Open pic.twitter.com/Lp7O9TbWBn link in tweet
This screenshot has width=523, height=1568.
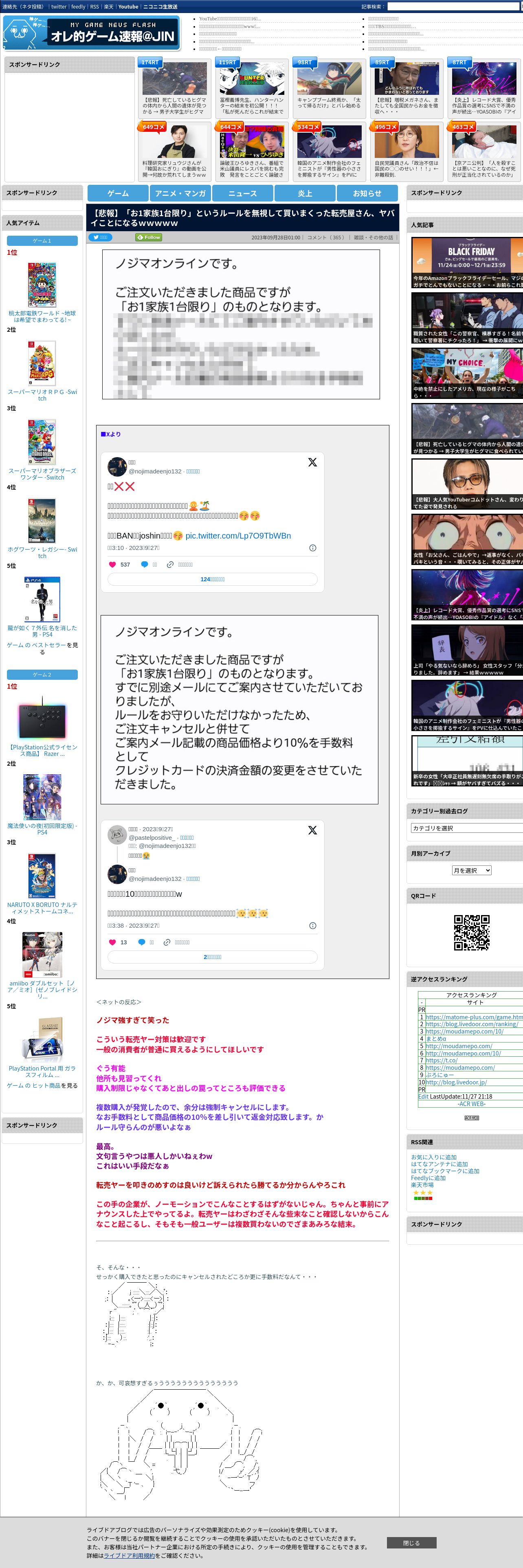click(x=238, y=536)
